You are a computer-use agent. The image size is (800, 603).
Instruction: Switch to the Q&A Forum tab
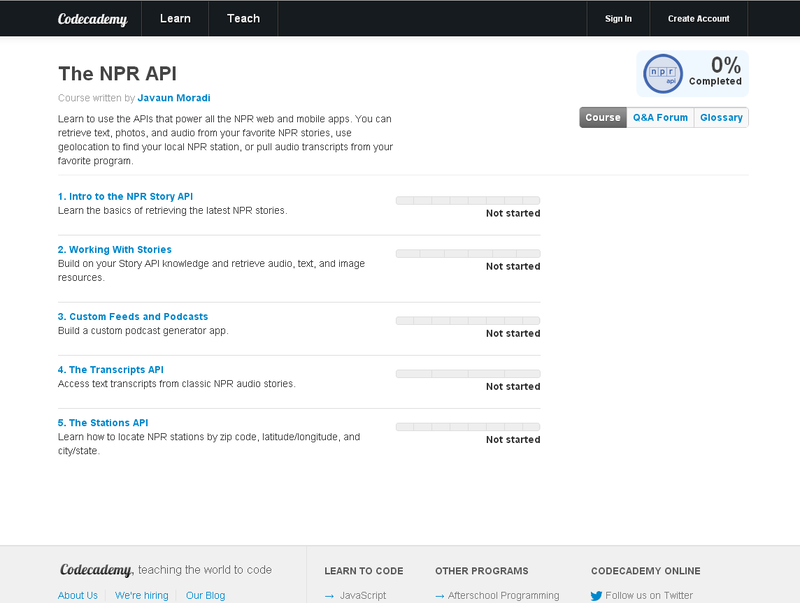(x=660, y=117)
